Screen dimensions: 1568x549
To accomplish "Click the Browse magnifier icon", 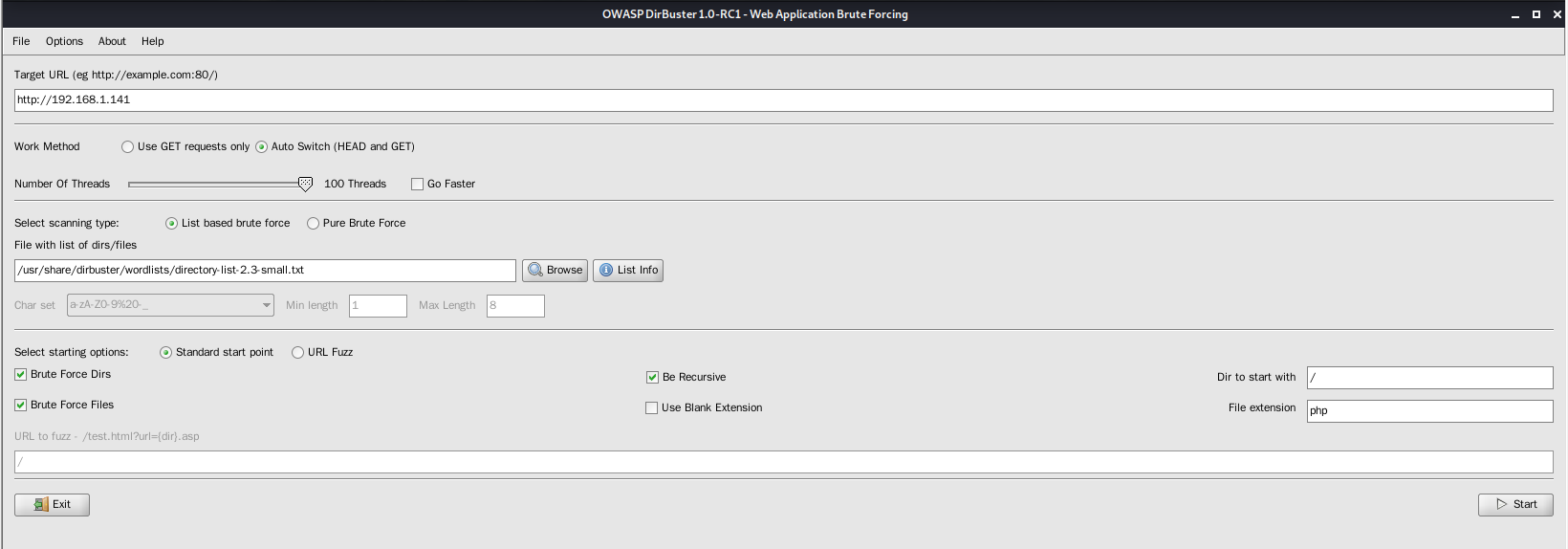I will tap(535, 270).
